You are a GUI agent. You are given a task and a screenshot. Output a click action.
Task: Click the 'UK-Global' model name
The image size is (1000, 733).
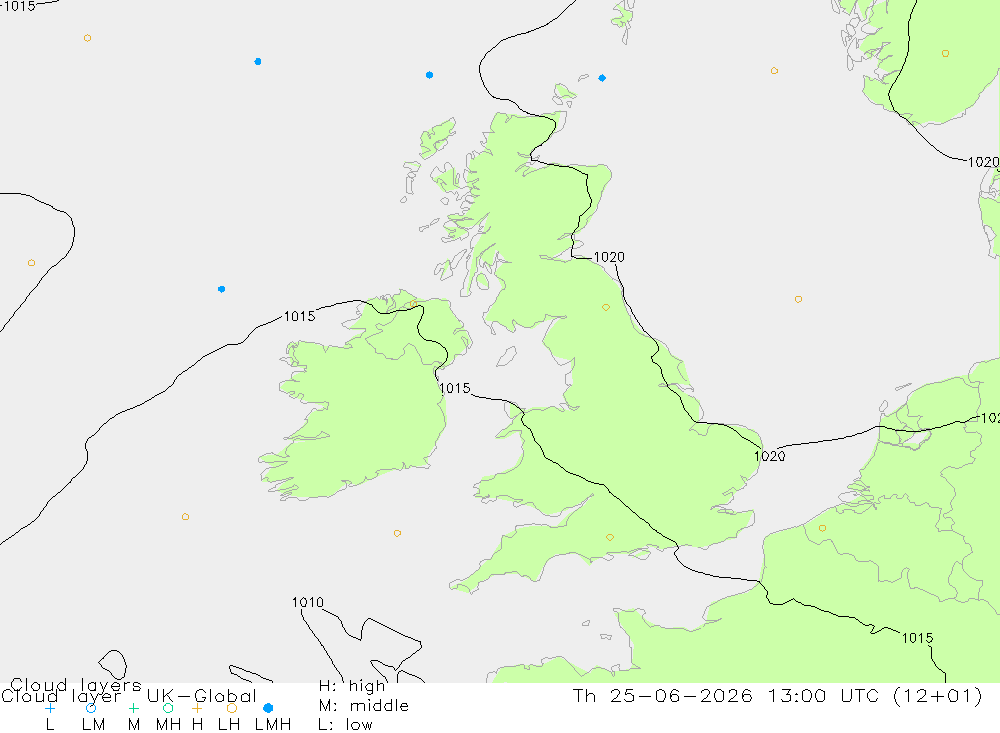(202, 696)
